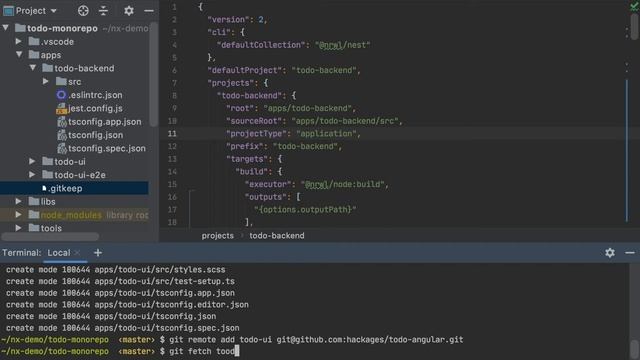
Task: Expand the todo-ui-e2e folder
Action: (x=32, y=175)
